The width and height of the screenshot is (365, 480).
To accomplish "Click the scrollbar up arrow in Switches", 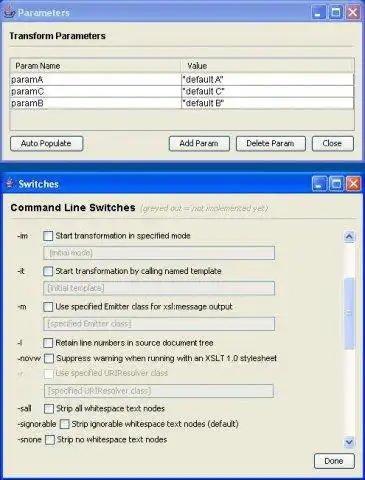I will tap(349, 237).
